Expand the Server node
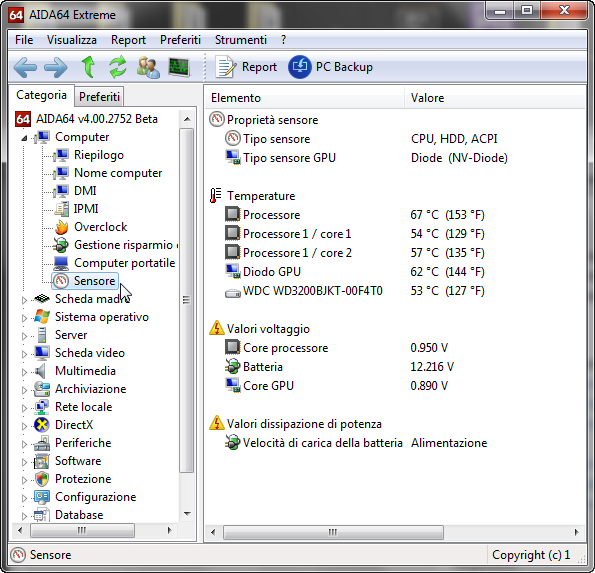This screenshot has height=573, width=595. (x=24, y=336)
